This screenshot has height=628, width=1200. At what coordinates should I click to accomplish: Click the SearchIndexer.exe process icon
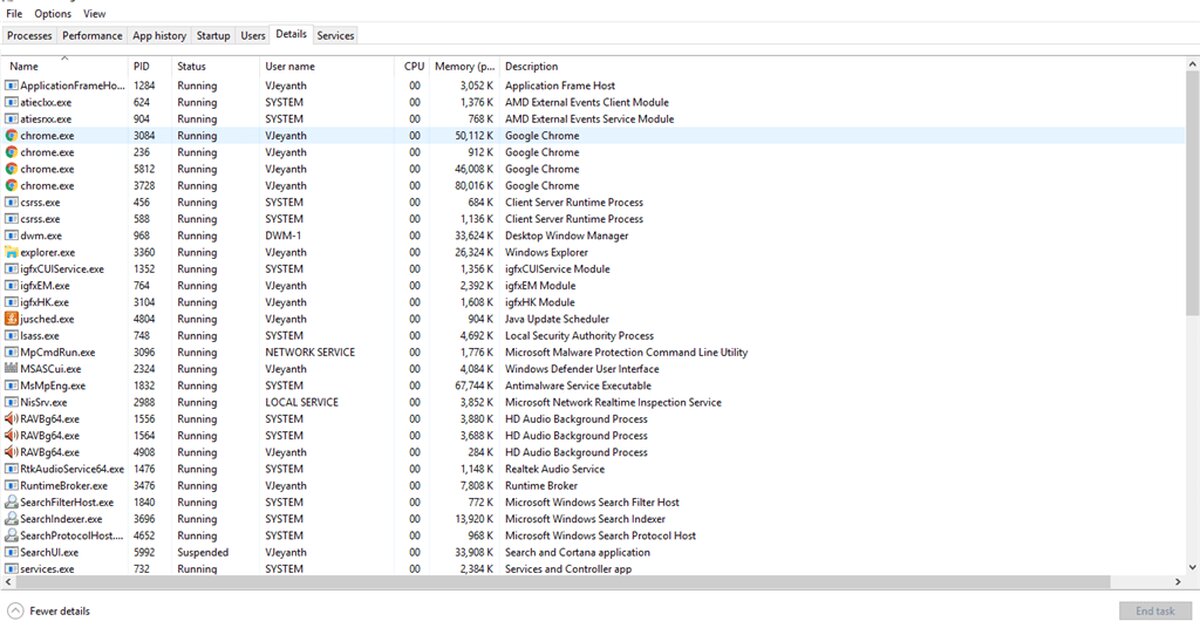coord(10,519)
